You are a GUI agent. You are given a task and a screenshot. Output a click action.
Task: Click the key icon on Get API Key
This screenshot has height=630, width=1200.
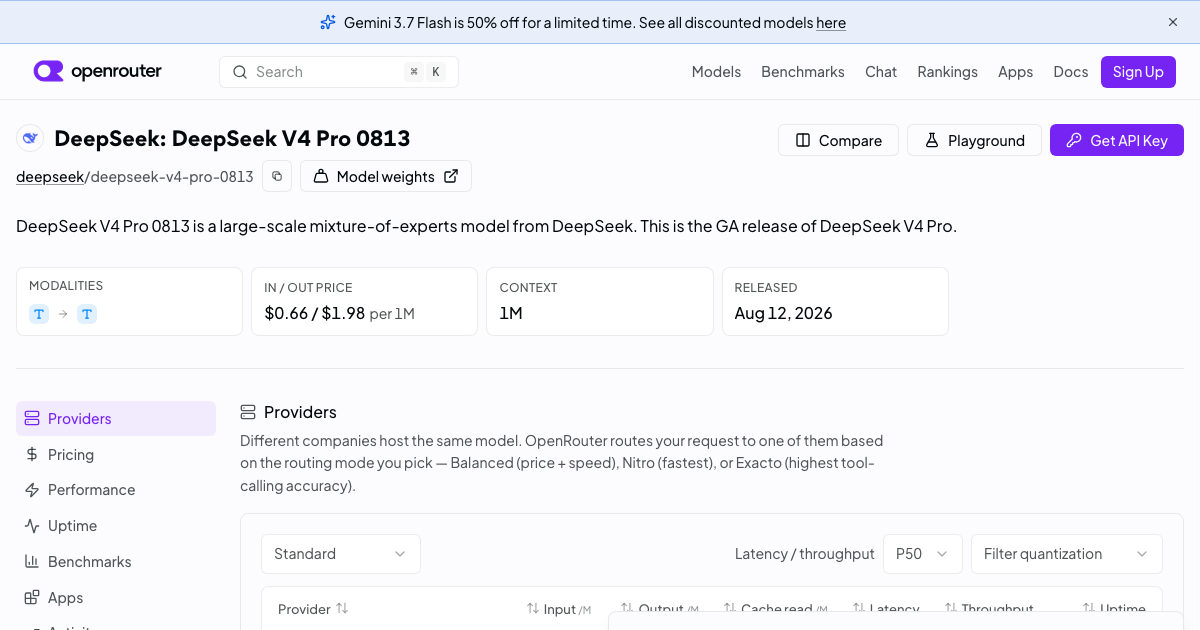pos(1074,140)
